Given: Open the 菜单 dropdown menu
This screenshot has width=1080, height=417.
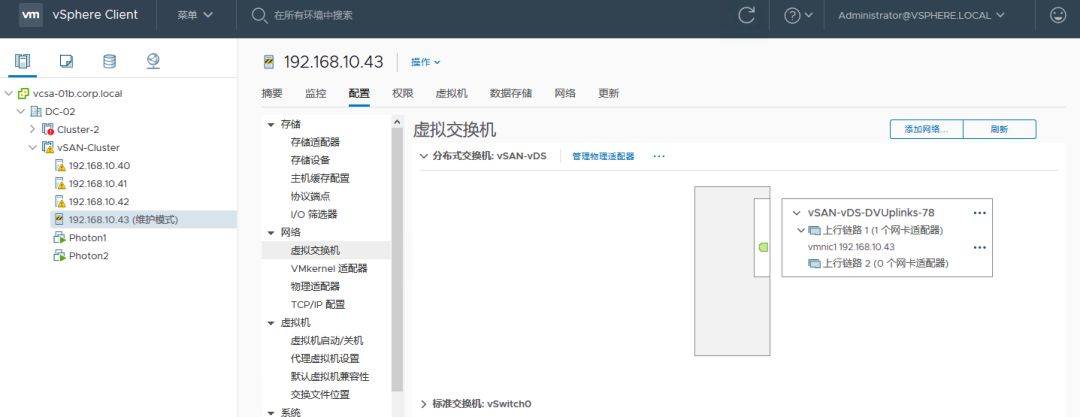Looking at the screenshot, I should [195, 15].
